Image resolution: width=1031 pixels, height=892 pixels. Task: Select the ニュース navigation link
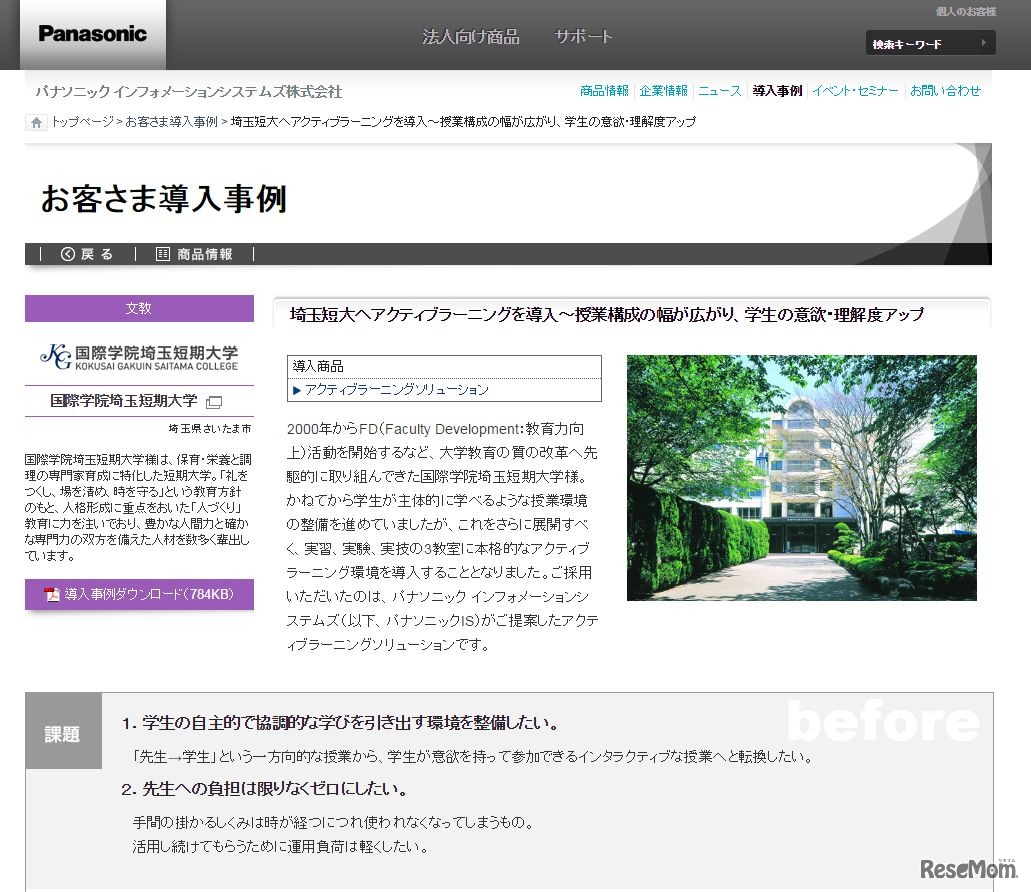[x=719, y=90]
